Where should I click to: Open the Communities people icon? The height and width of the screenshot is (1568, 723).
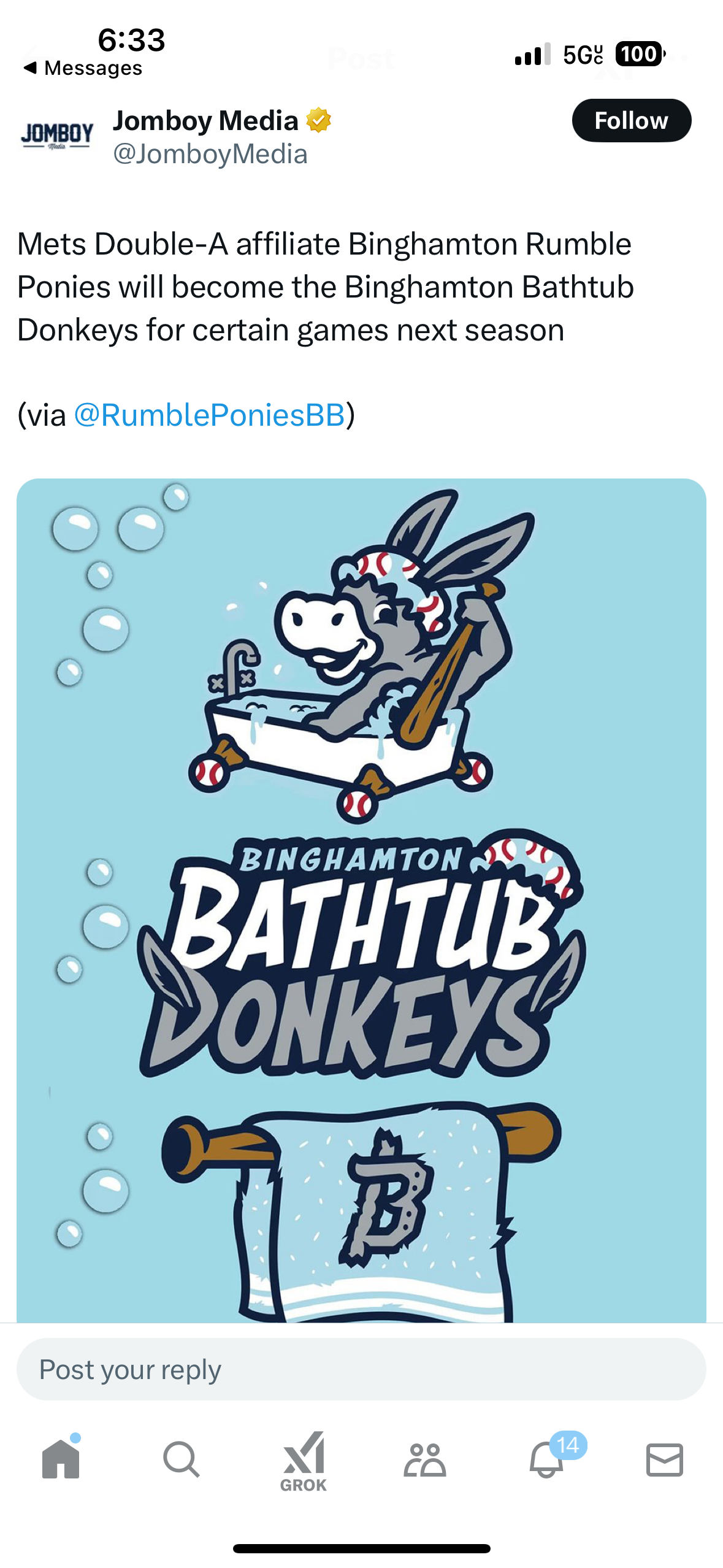(424, 1459)
